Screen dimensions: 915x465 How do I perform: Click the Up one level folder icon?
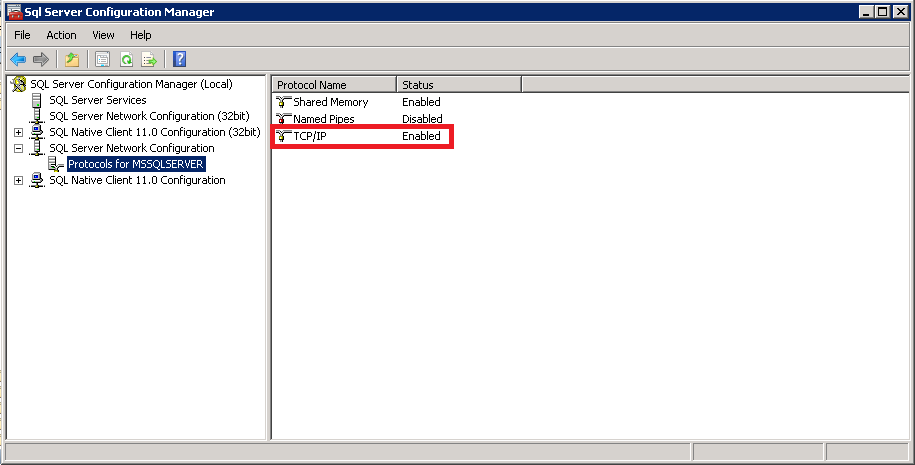[x=72, y=59]
